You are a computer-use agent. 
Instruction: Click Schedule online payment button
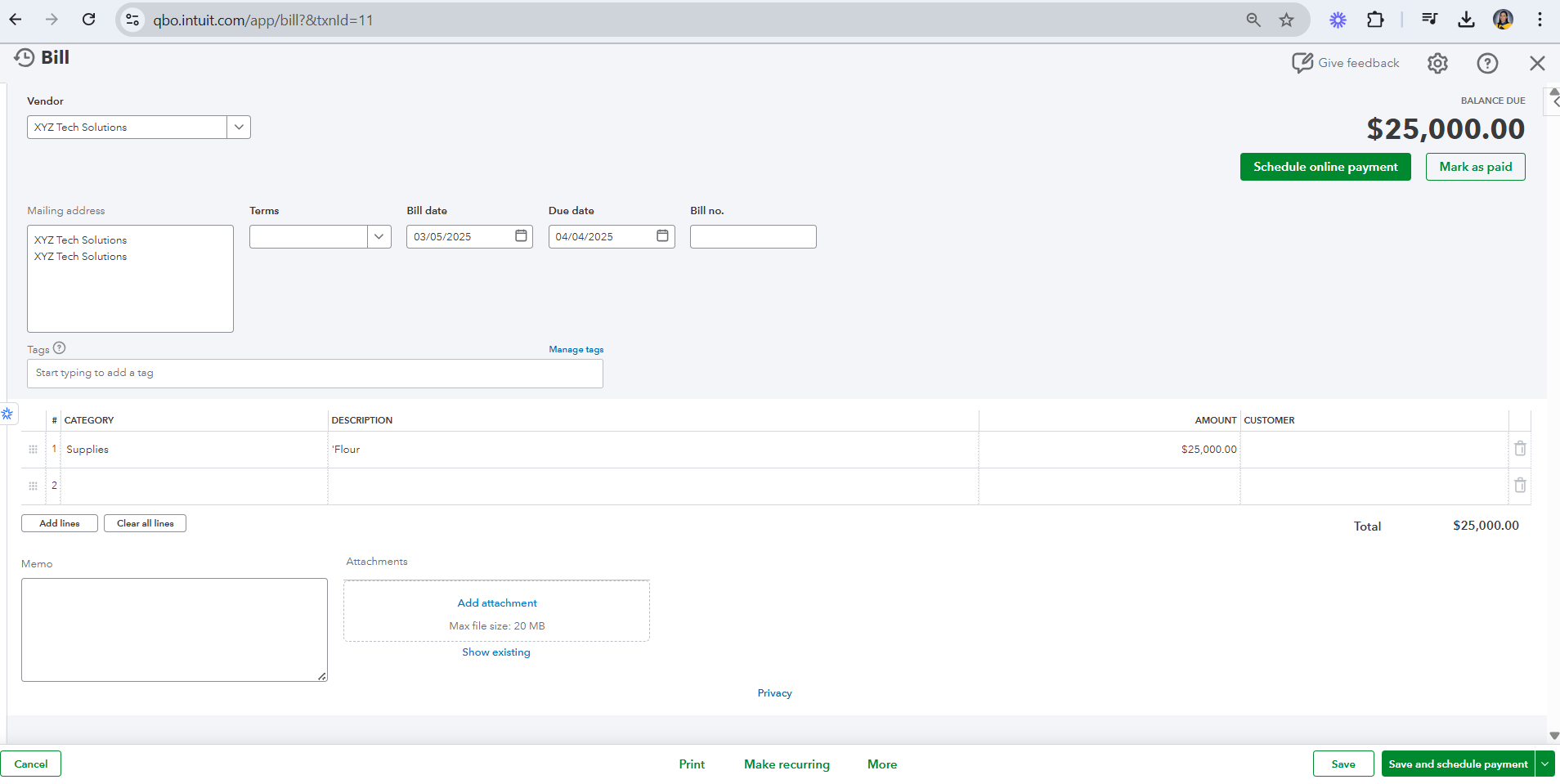[x=1325, y=167]
